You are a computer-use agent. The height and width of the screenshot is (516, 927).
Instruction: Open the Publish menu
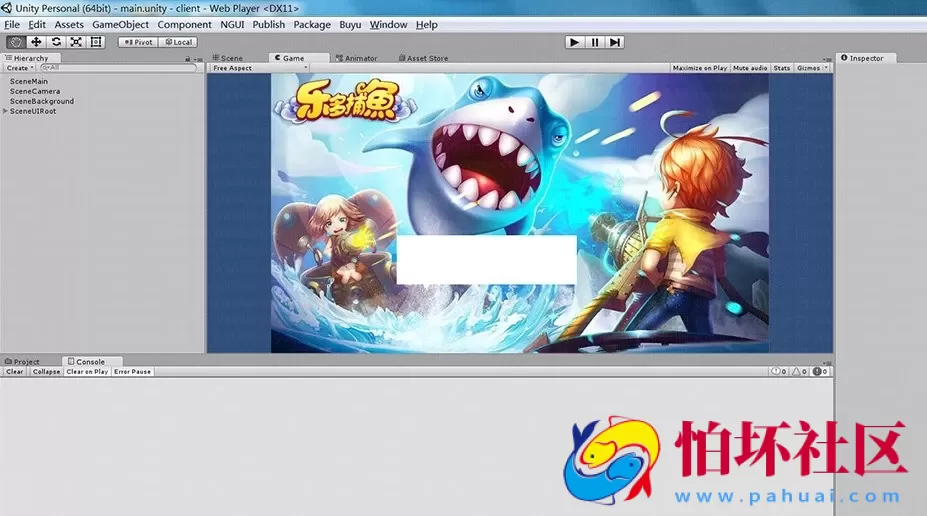click(268, 25)
